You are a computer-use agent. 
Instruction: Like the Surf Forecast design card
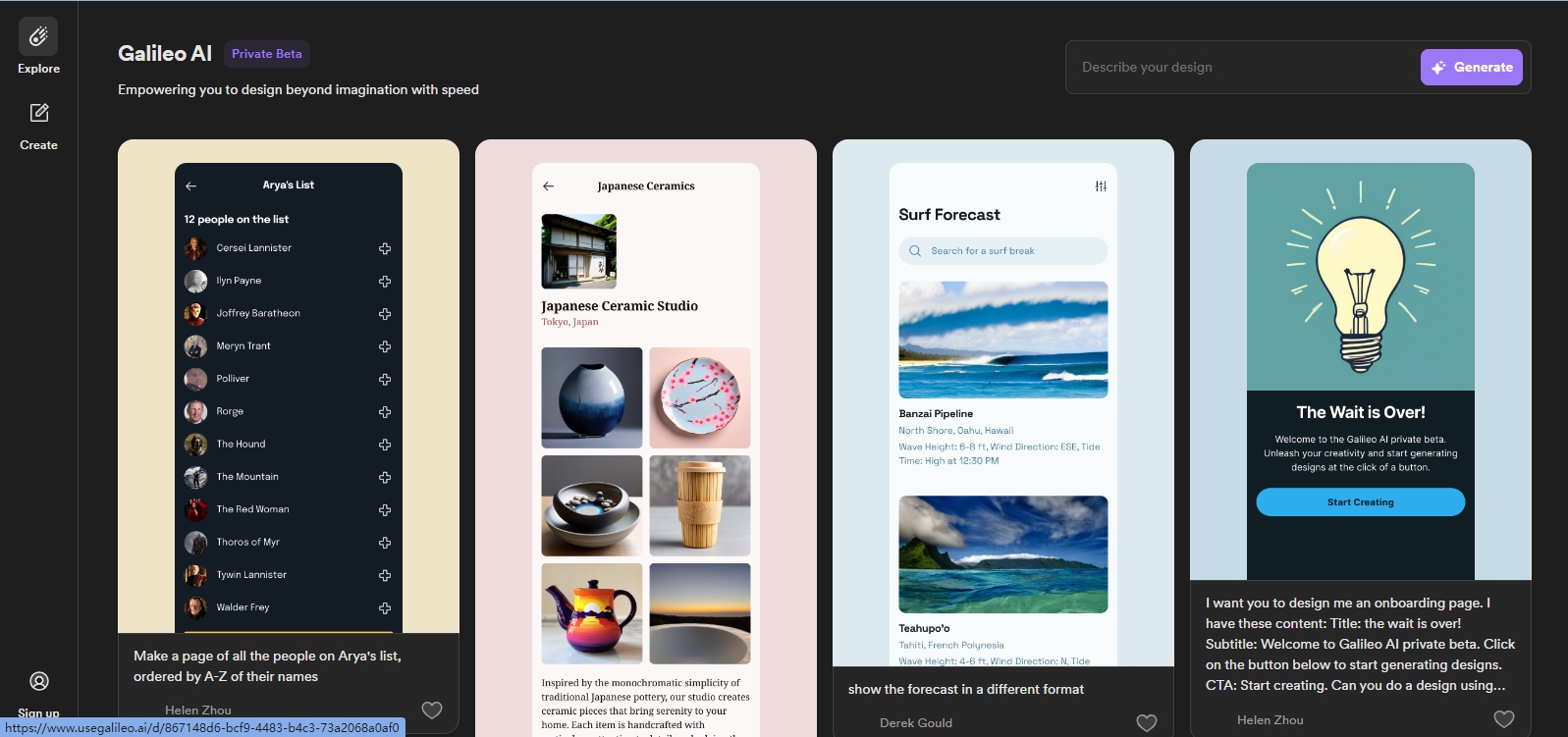1147,723
